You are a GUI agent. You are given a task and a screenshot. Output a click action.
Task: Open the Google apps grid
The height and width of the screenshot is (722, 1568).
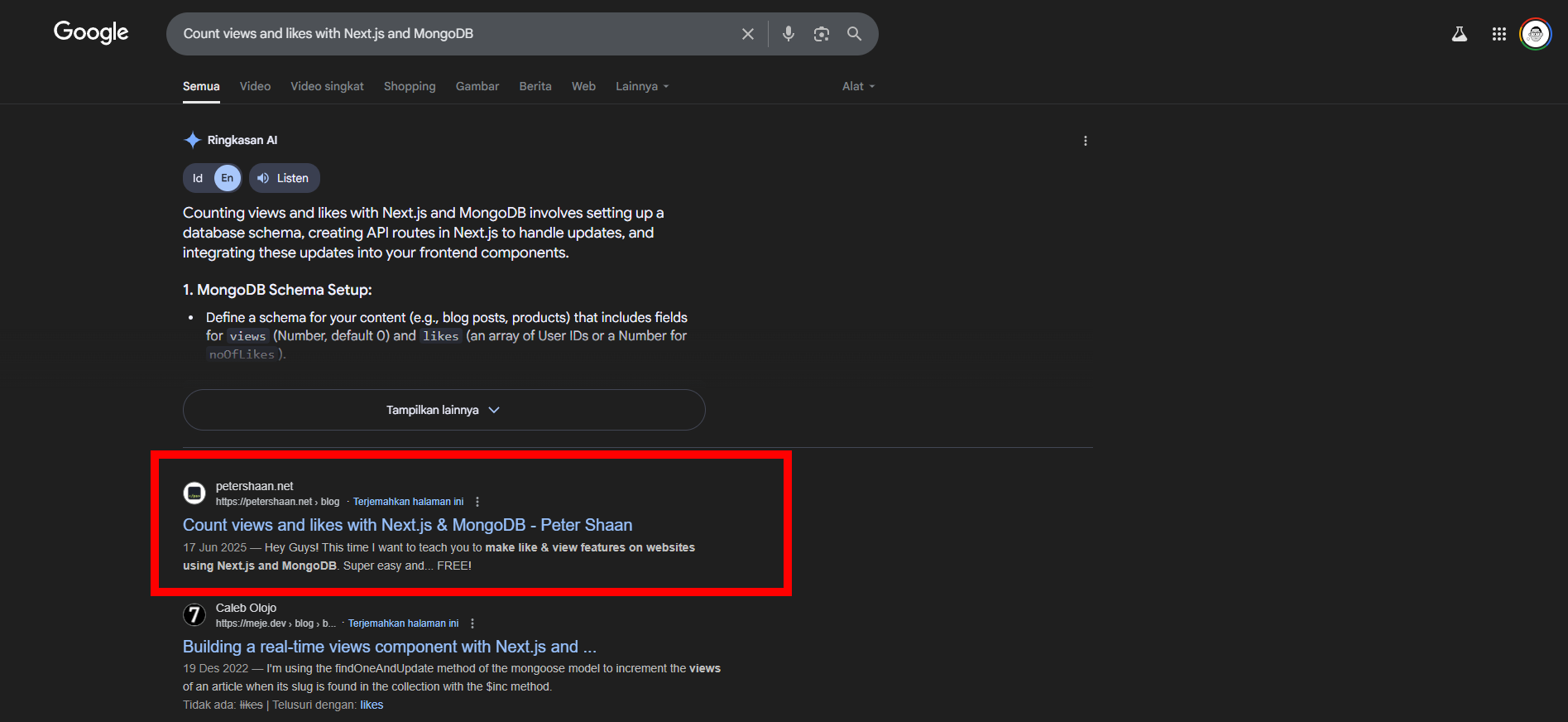(x=1499, y=34)
